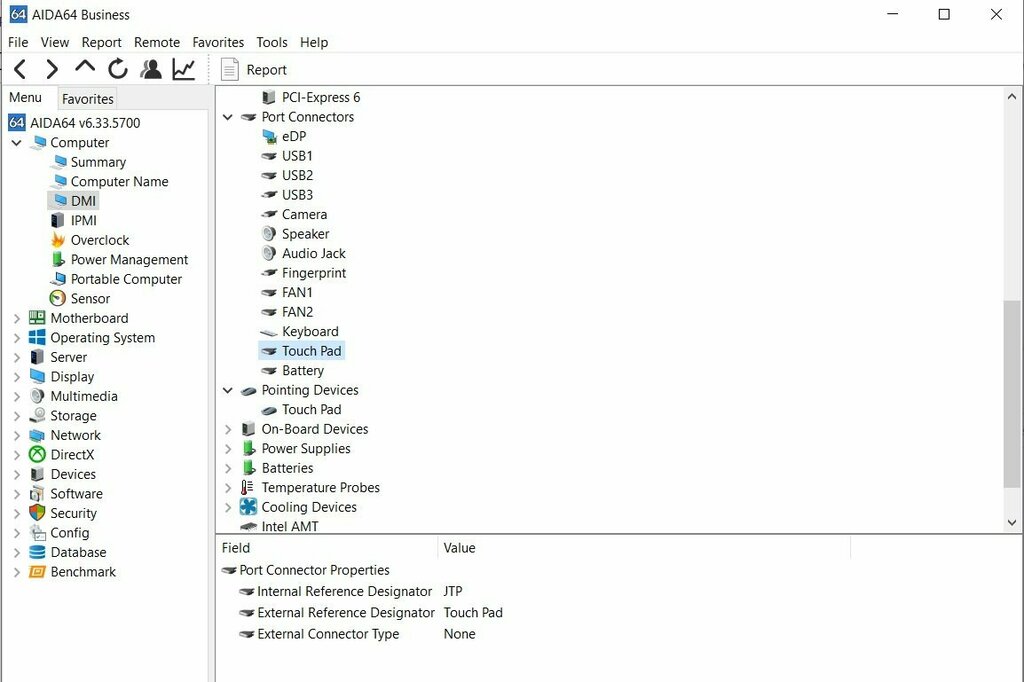Collapse the Computer tree node
1024x682 pixels.
[x=16, y=143]
